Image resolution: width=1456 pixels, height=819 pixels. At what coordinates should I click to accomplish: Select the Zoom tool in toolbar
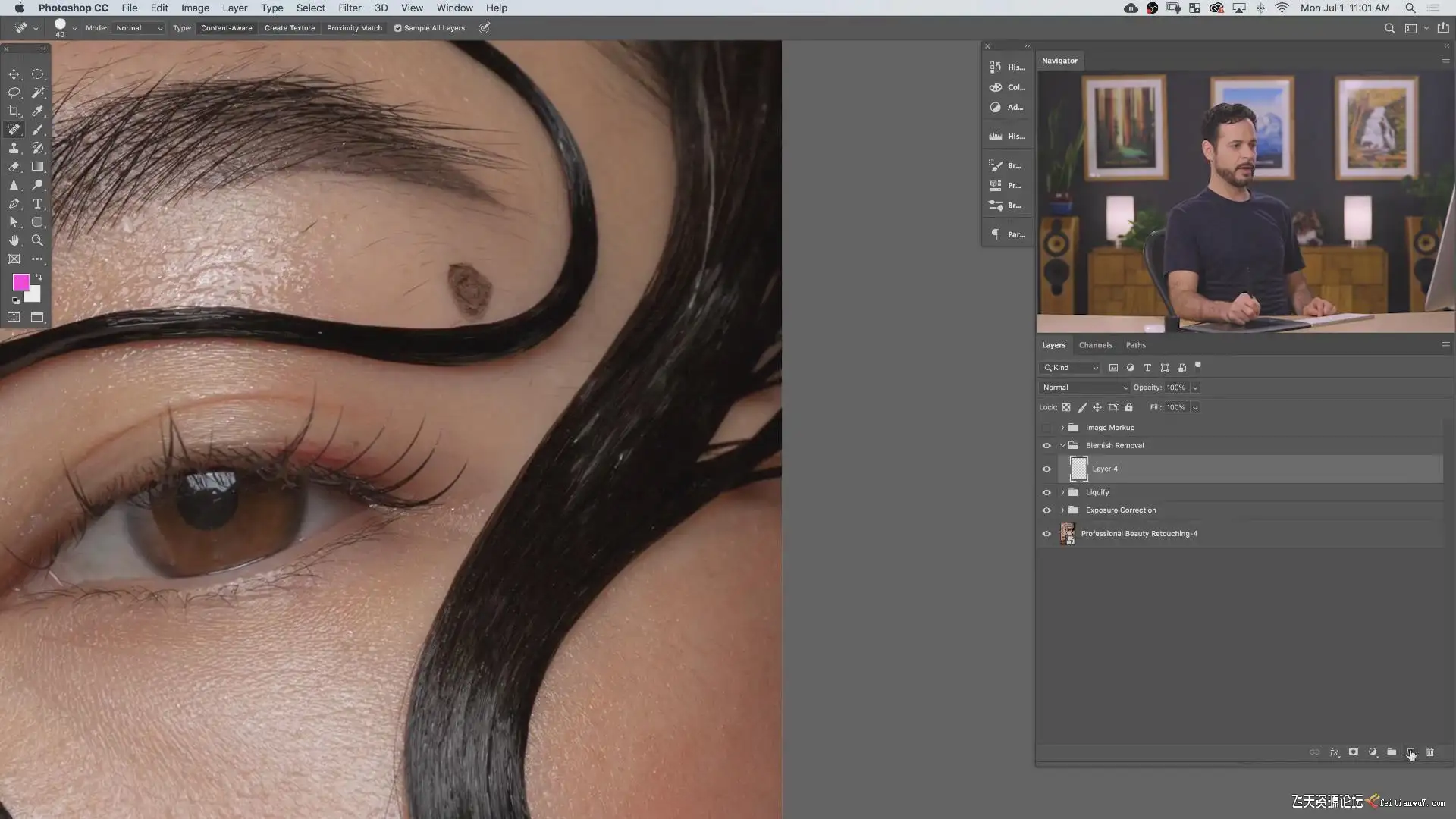[x=37, y=240]
